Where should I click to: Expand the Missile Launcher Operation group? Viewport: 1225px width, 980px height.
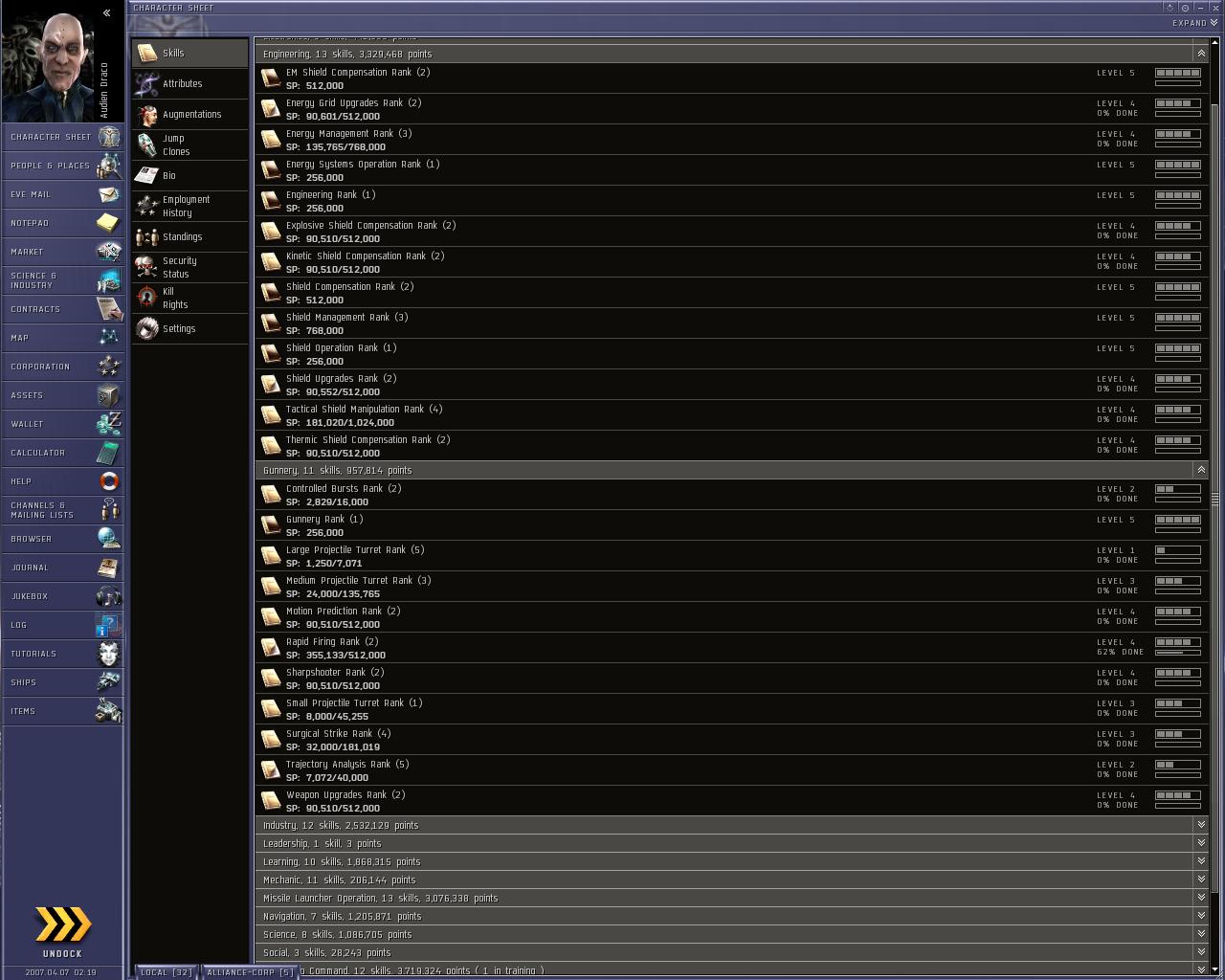pos(1201,898)
